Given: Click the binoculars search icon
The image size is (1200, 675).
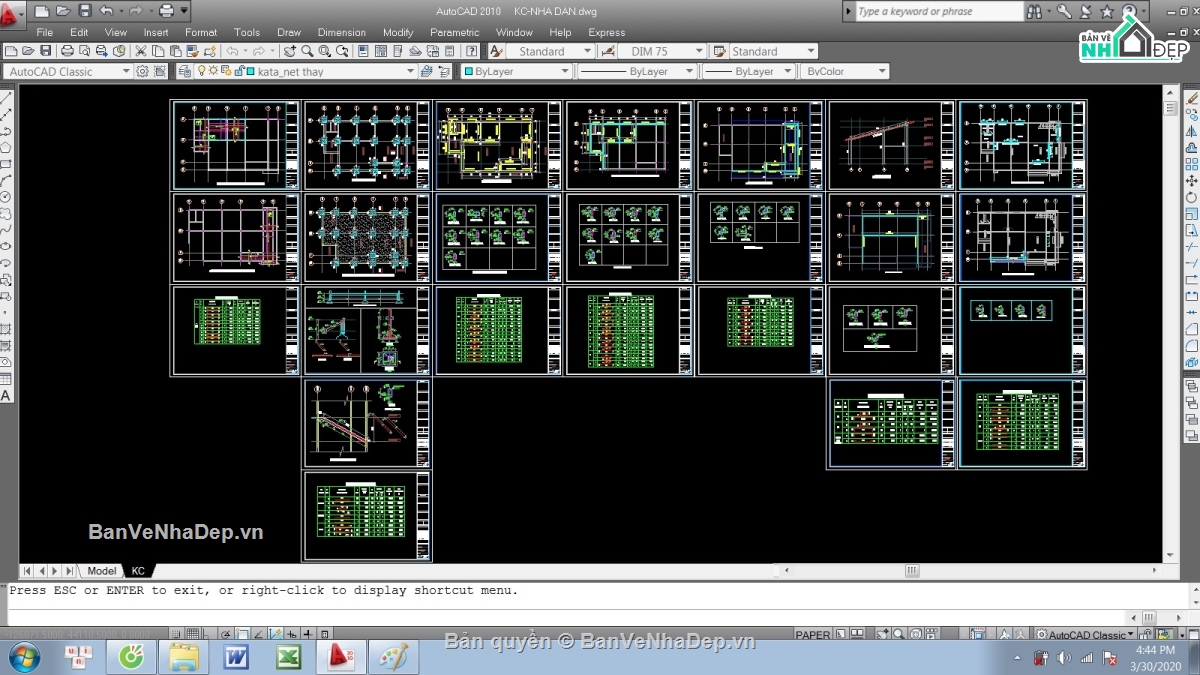Looking at the screenshot, I should pyautogui.click(x=1035, y=12).
